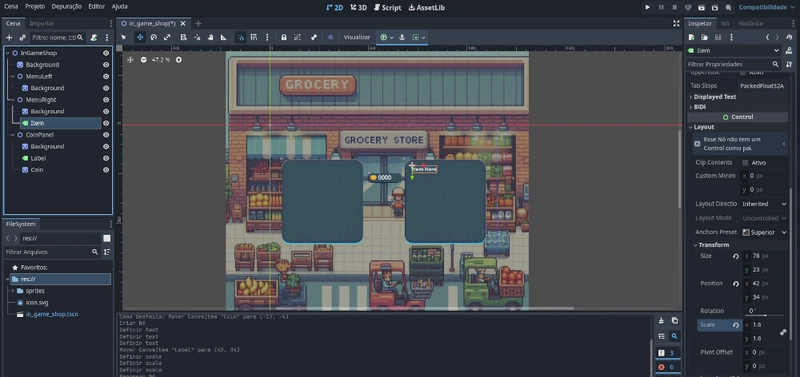Viewport: 800px width, 377px height.
Task: Stop the running project
Action: [674, 7]
